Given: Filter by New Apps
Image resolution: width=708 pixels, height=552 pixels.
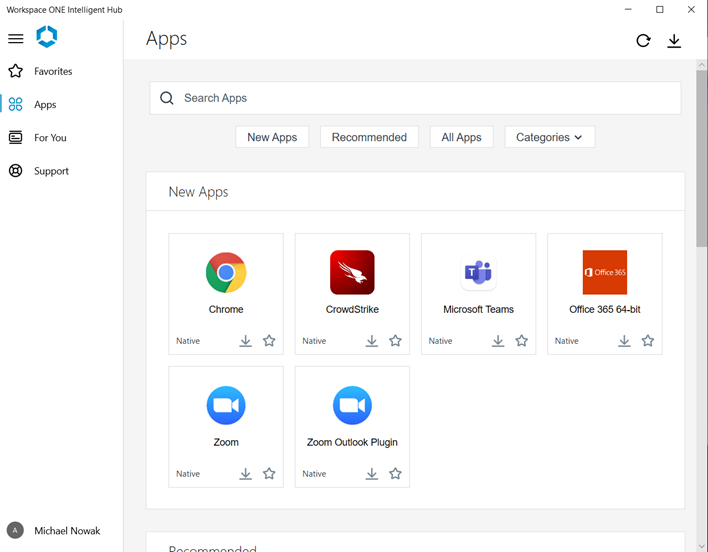Looking at the screenshot, I should [x=272, y=137].
